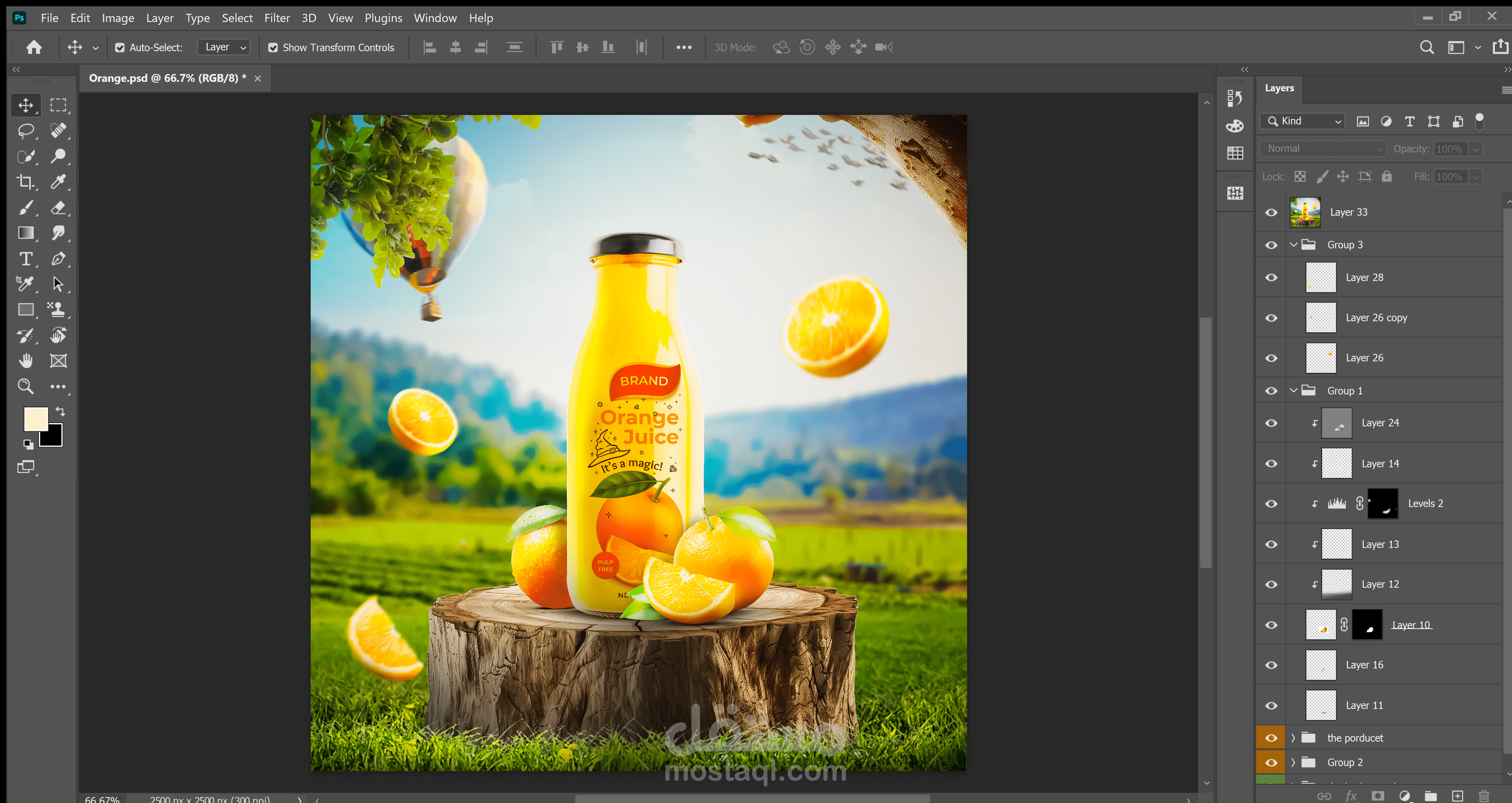Select the Horizontal Type tool

pyautogui.click(x=25, y=259)
